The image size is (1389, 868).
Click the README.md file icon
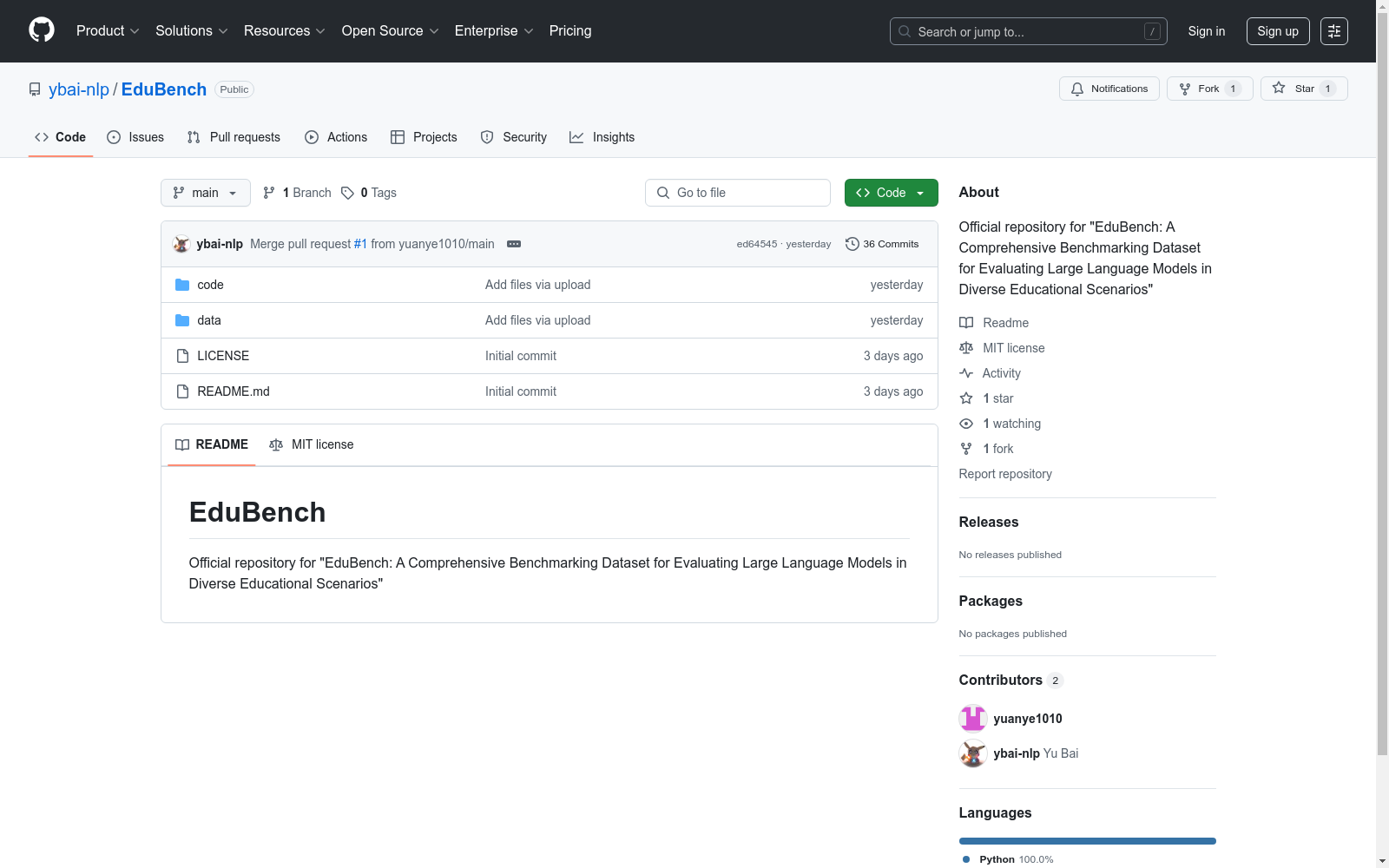click(x=182, y=391)
